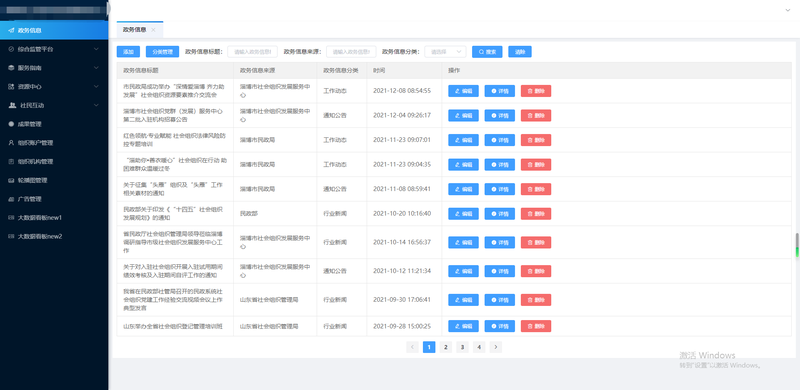Open 大数据看板new1 in the sidebar
800x390 pixels.
pyautogui.click(x=54, y=217)
